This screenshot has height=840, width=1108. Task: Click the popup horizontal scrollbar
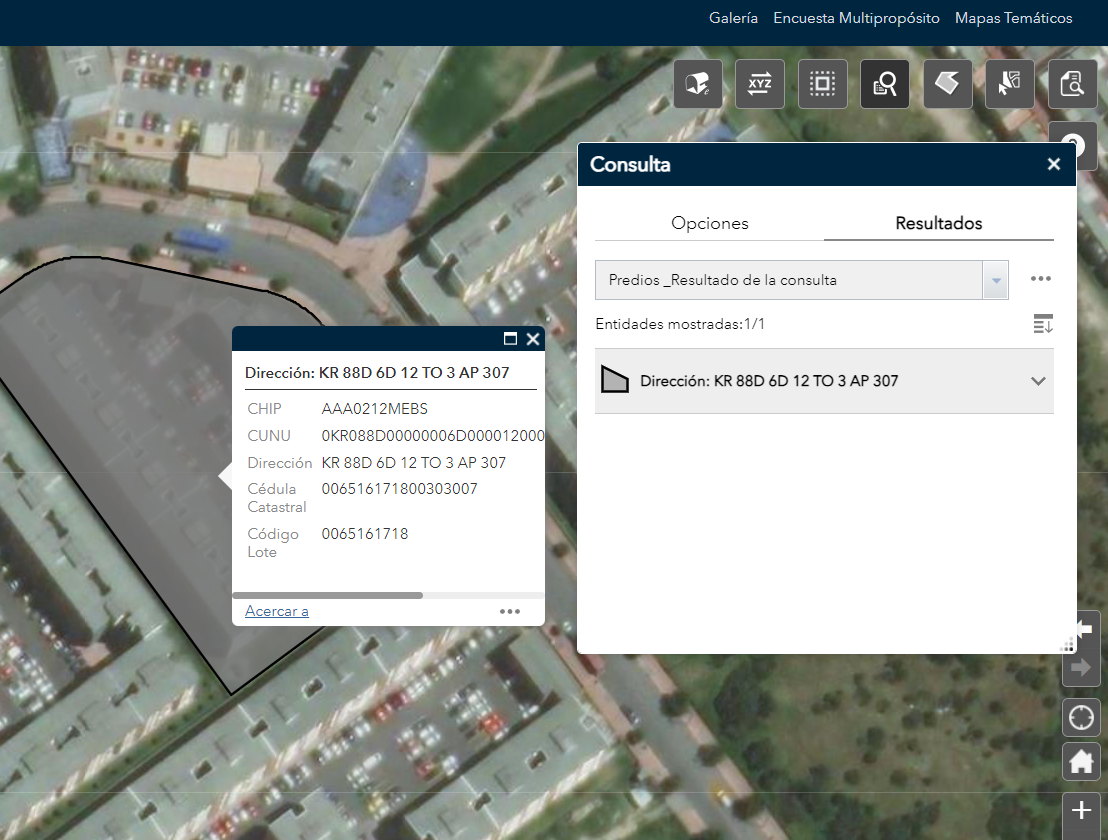tap(328, 595)
